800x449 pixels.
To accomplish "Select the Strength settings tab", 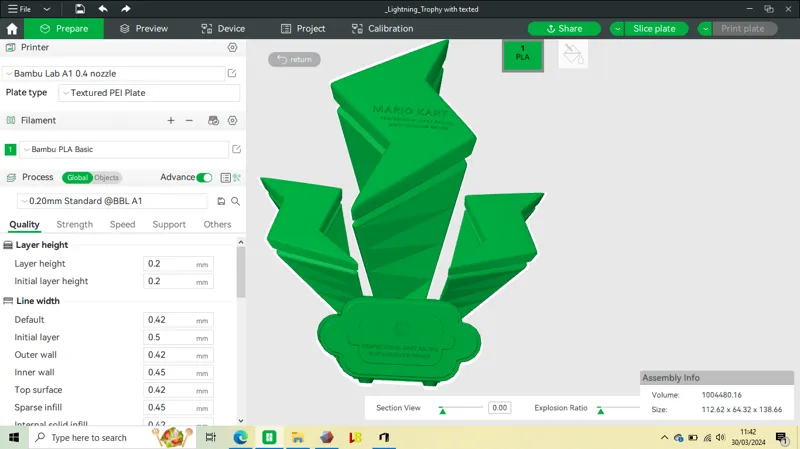I will [74, 224].
